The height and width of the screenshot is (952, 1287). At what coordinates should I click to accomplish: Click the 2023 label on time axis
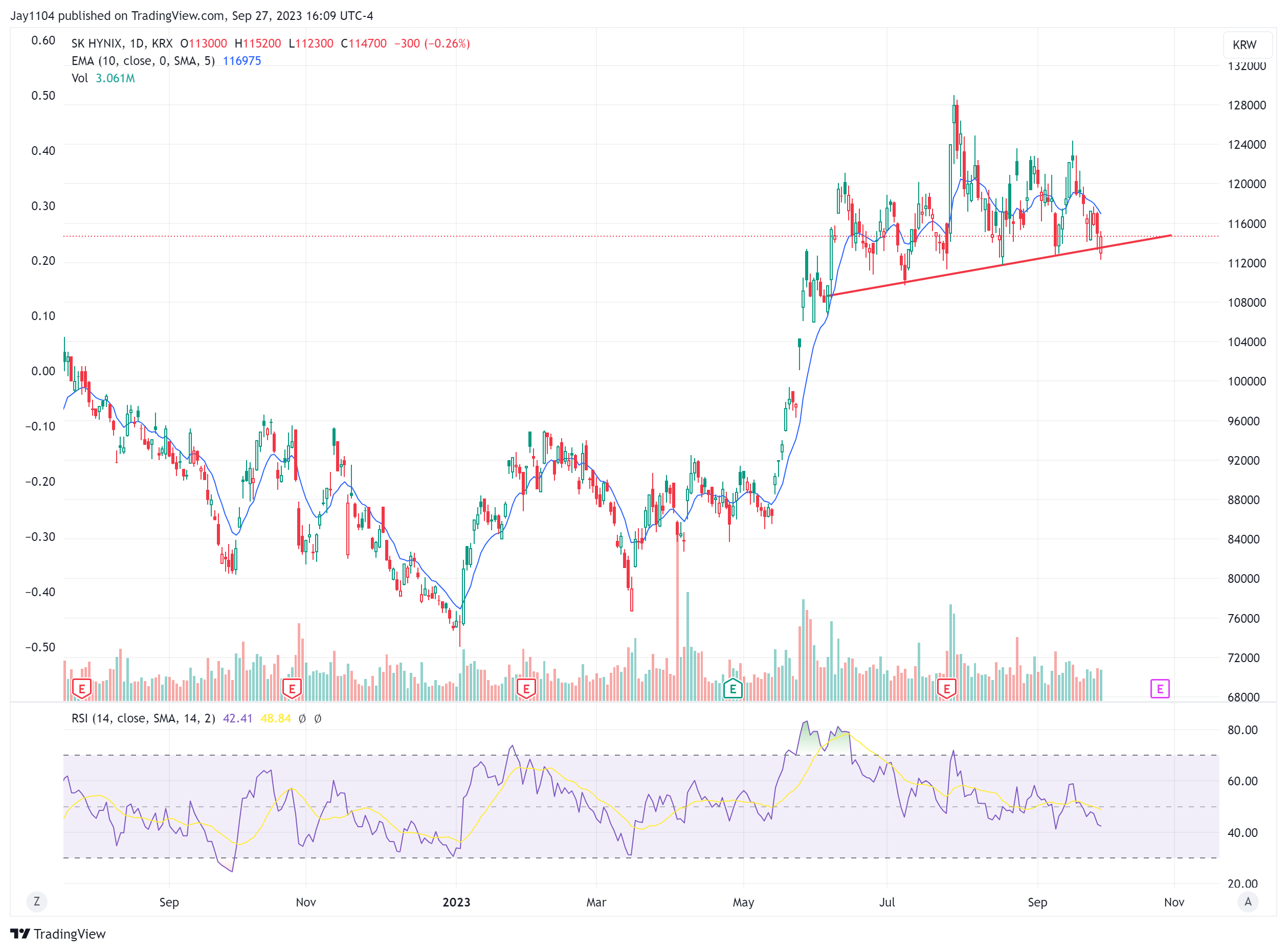coord(456,902)
